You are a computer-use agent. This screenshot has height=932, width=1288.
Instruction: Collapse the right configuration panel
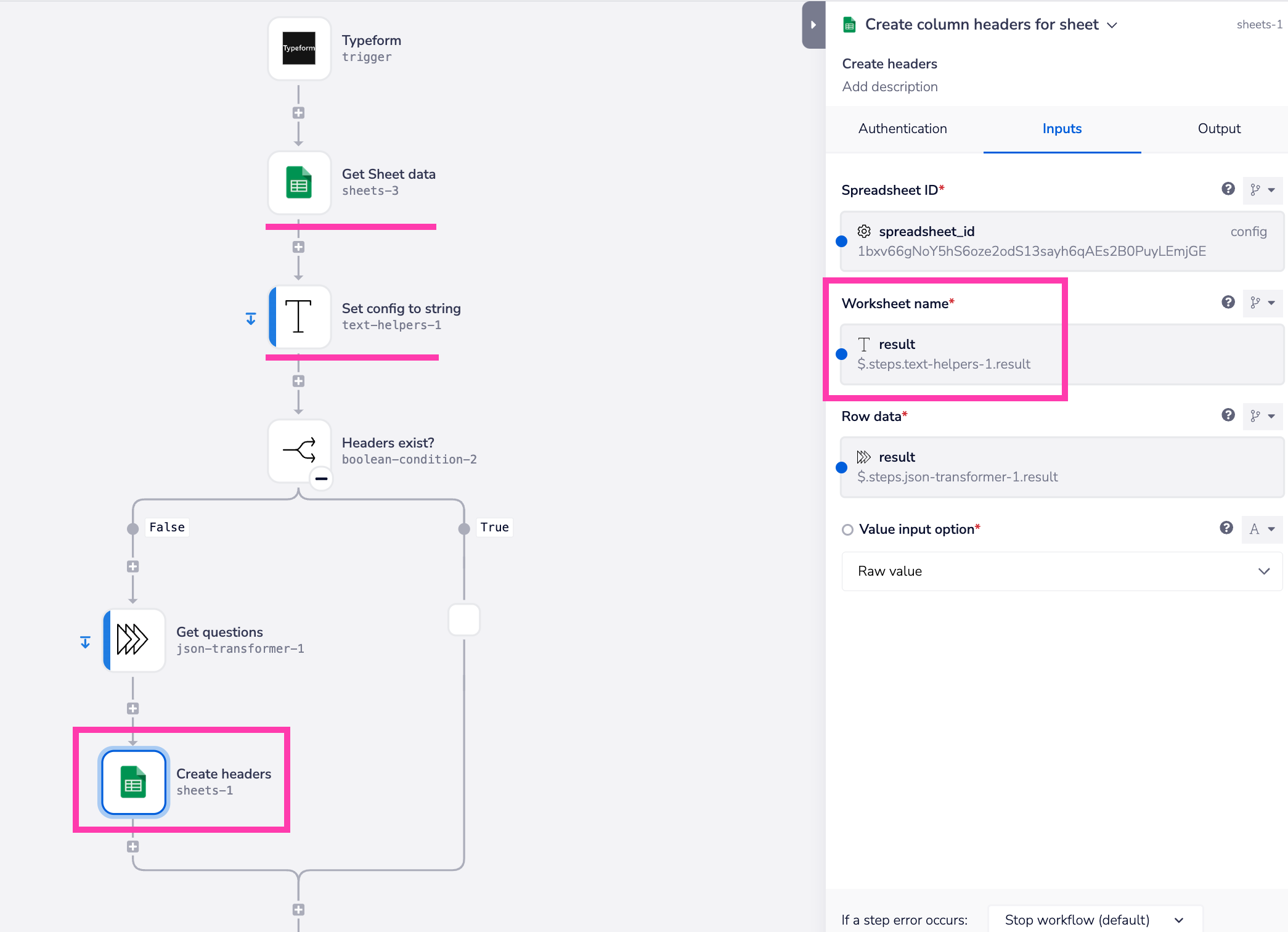813,25
